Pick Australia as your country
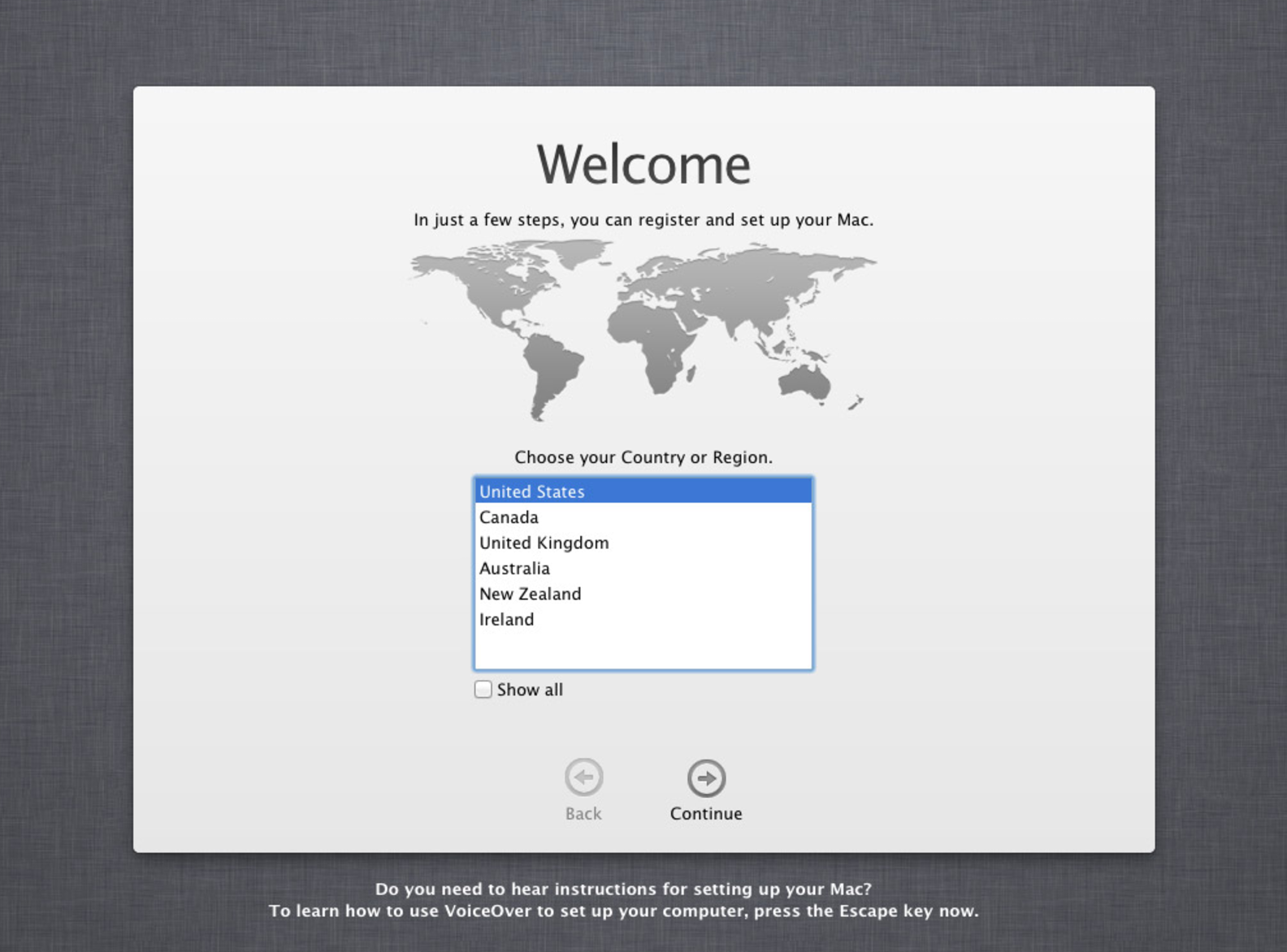The height and width of the screenshot is (952, 1287). click(x=643, y=569)
